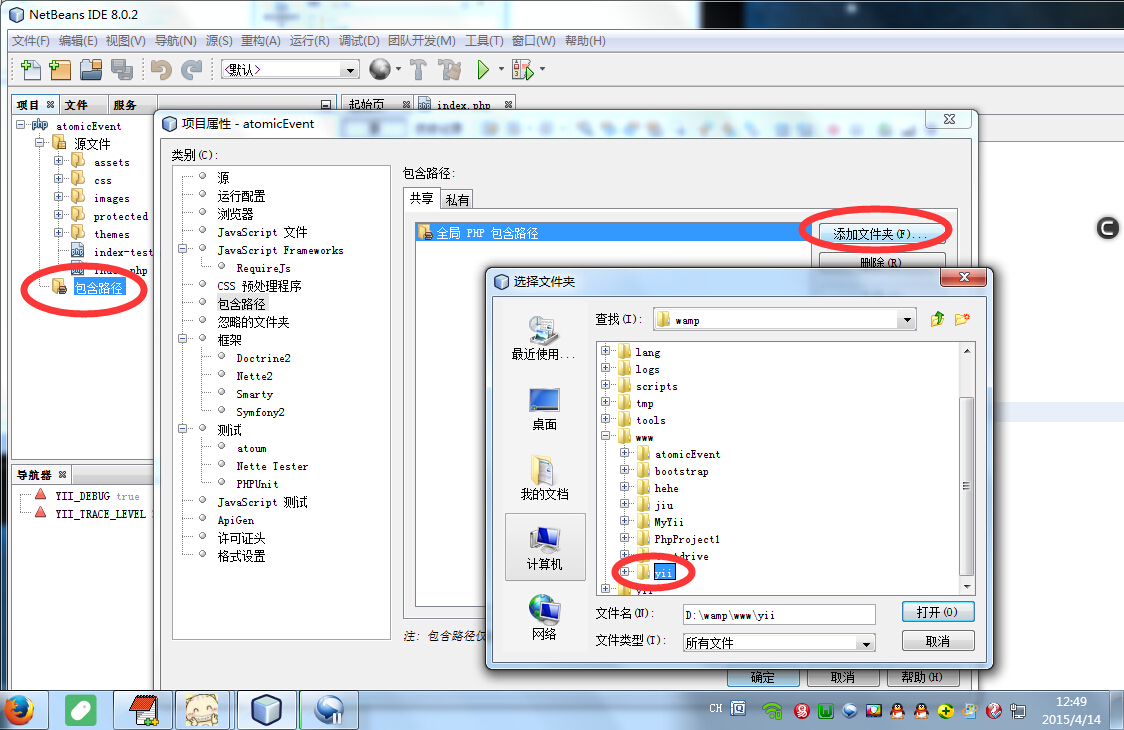This screenshot has width=1124, height=730.
Task: Select the 浏览器 category
Action: pyautogui.click(x=235, y=214)
